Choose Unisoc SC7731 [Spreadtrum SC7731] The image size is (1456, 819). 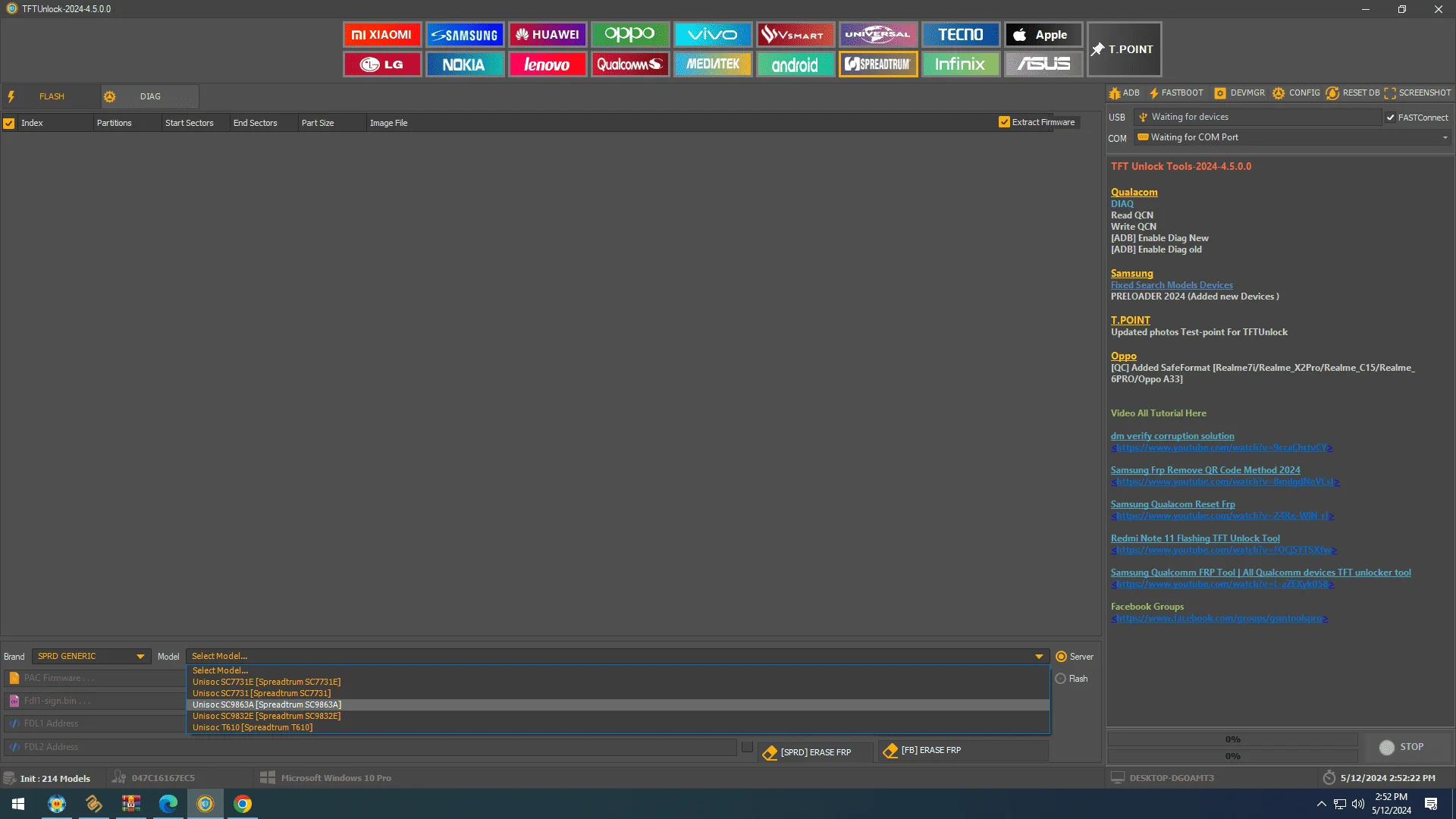pos(618,693)
